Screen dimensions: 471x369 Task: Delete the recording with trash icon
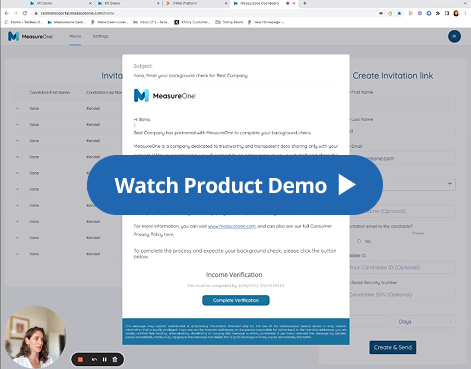click(115, 359)
